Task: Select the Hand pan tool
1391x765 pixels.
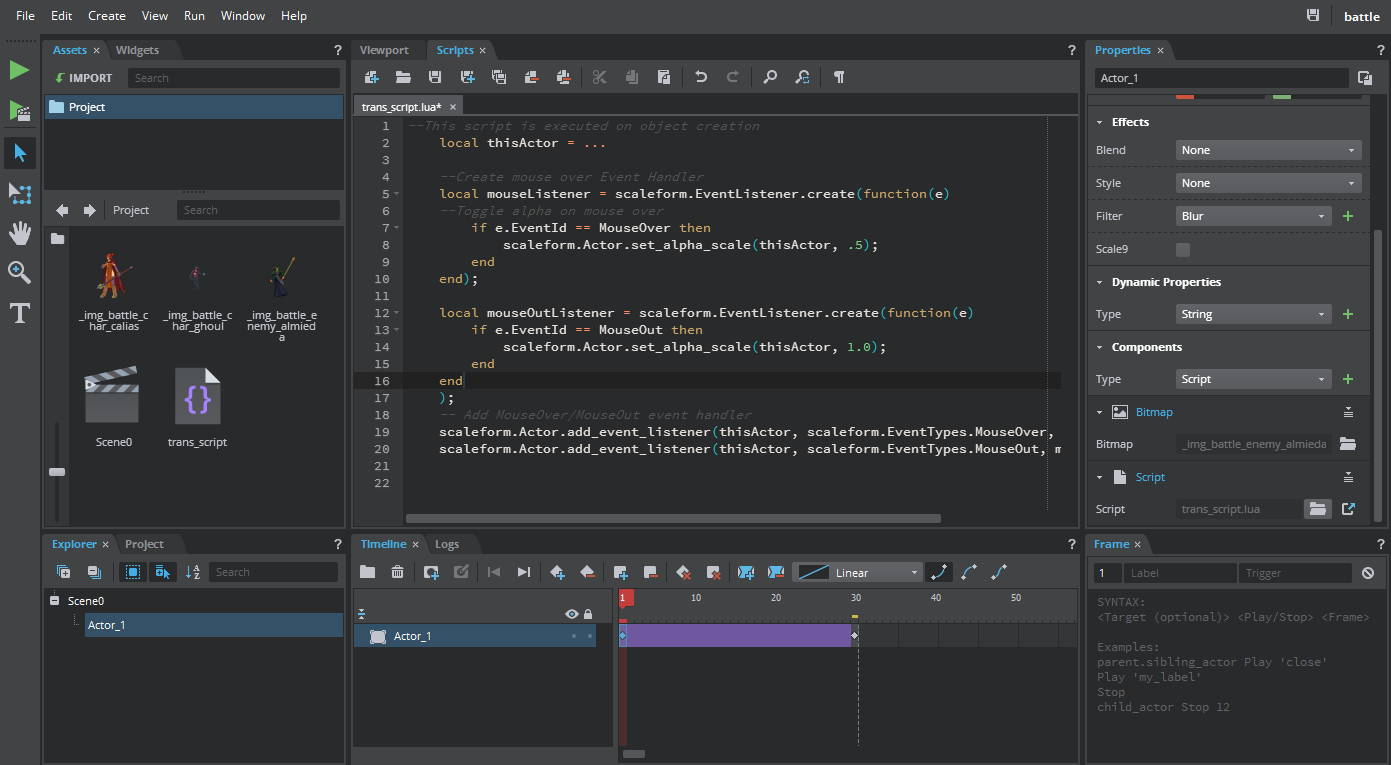Action: [19, 234]
